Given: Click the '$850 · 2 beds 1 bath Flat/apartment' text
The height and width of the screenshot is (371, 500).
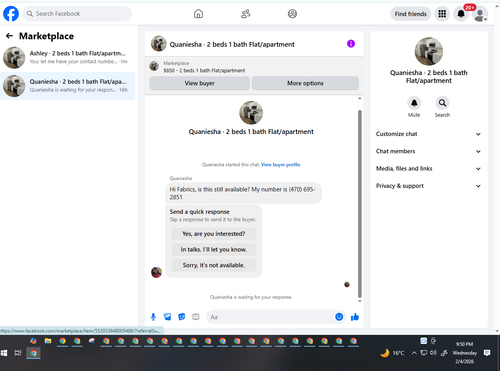Looking at the screenshot, I should pos(204,71).
